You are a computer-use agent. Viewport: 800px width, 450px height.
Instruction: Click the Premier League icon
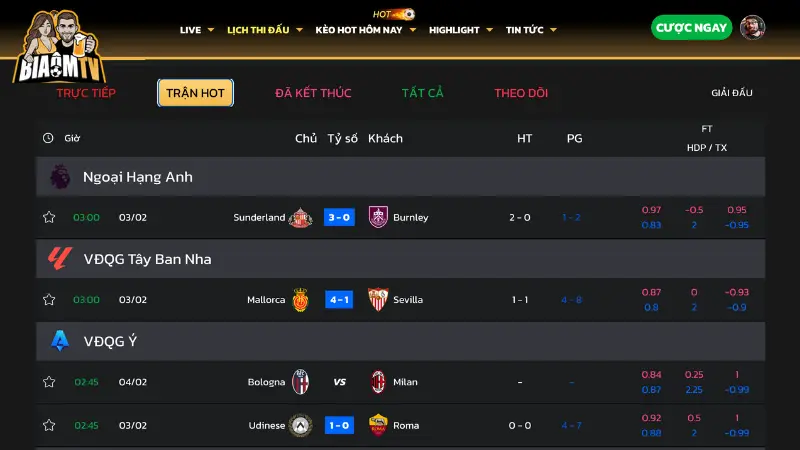coord(60,177)
